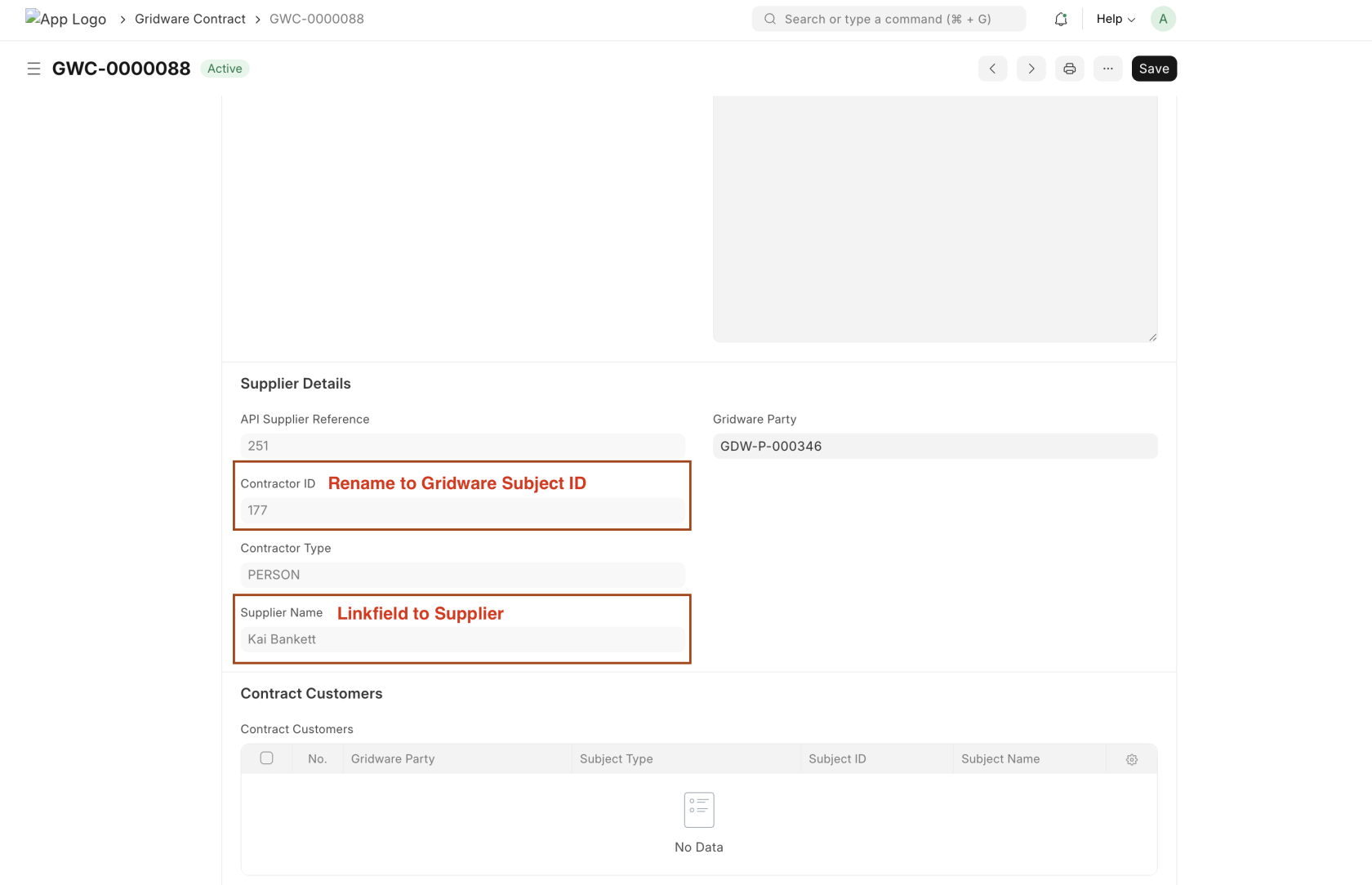
Task: Click the GWC-0000088 page title
Action: point(121,69)
